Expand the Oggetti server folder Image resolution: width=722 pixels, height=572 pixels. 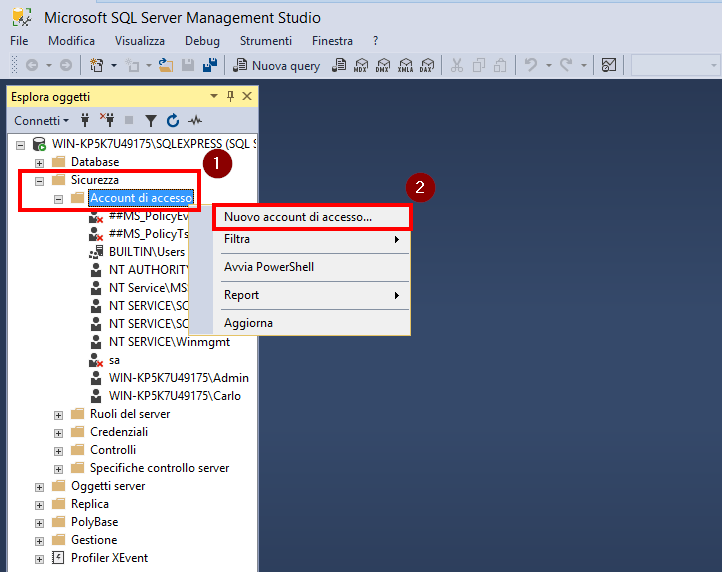(x=40, y=487)
